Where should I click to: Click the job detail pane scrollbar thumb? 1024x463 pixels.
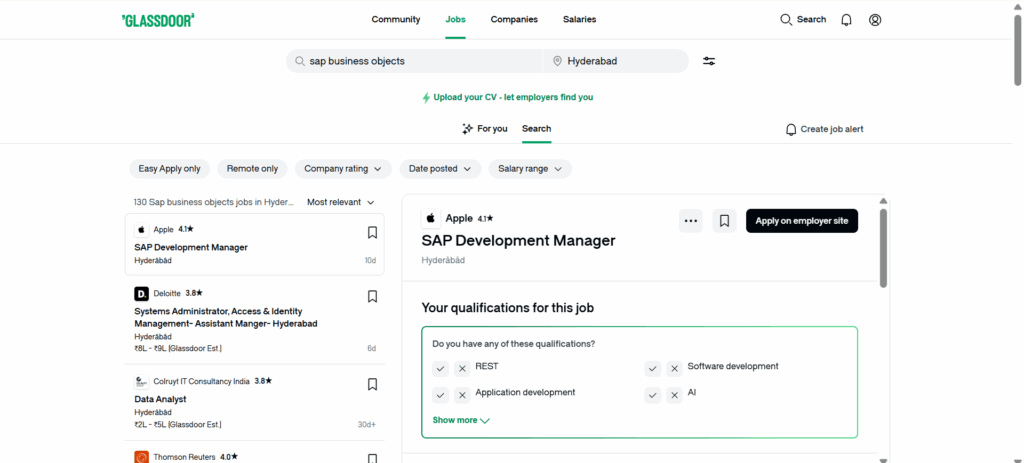pyautogui.click(x=883, y=248)
